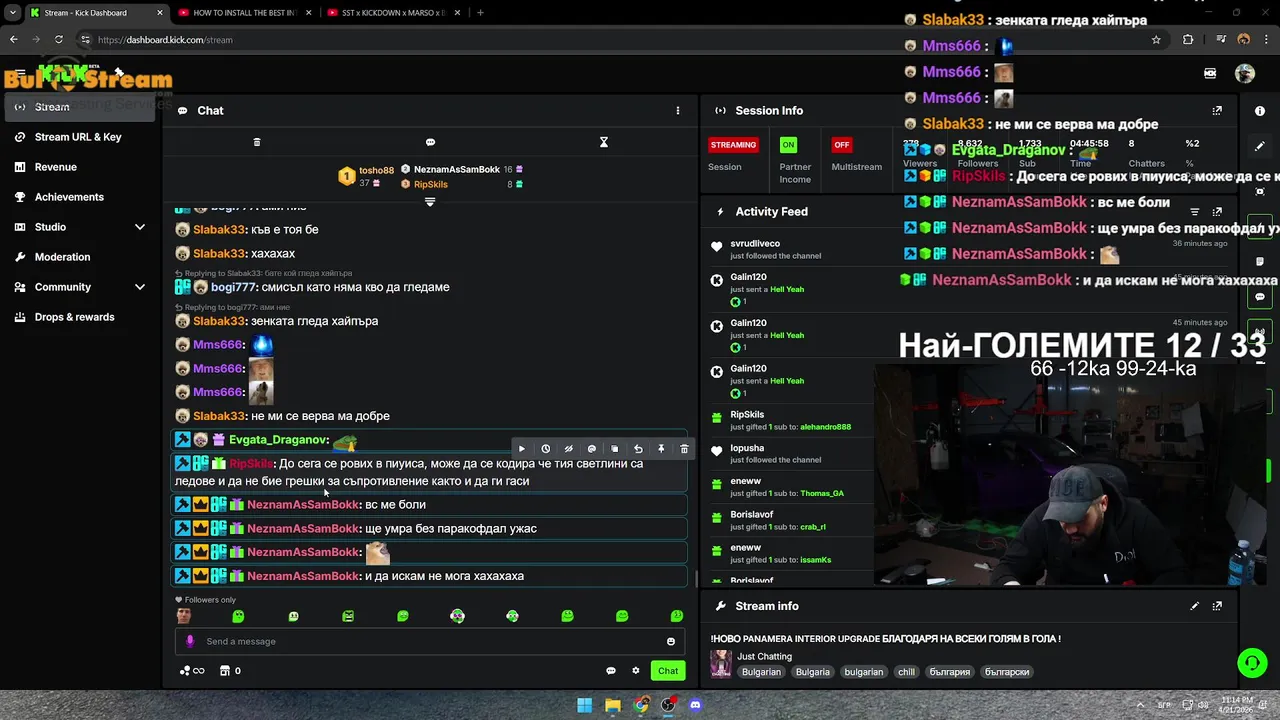The image size is (1280, 720).
Task: Edit Stream info with pencil icon
Action: pyautogui.click(x=1194, y=606)
